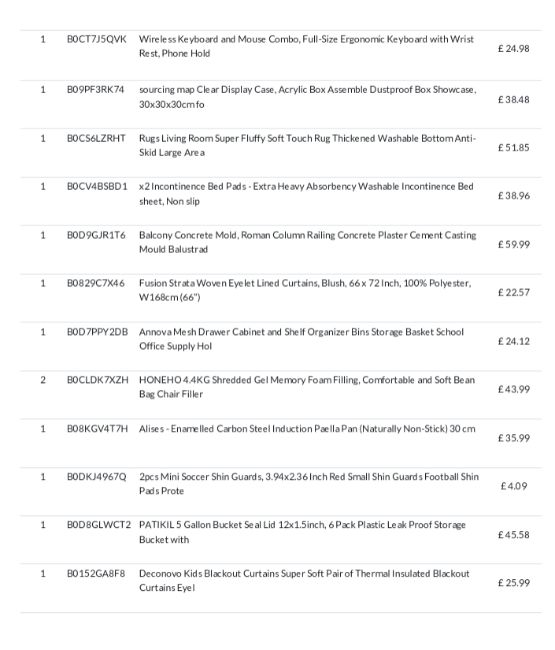Click quantity 2 for HONEHO foam filling
Screen dimensions: 555x650
[x=43, y=380]
